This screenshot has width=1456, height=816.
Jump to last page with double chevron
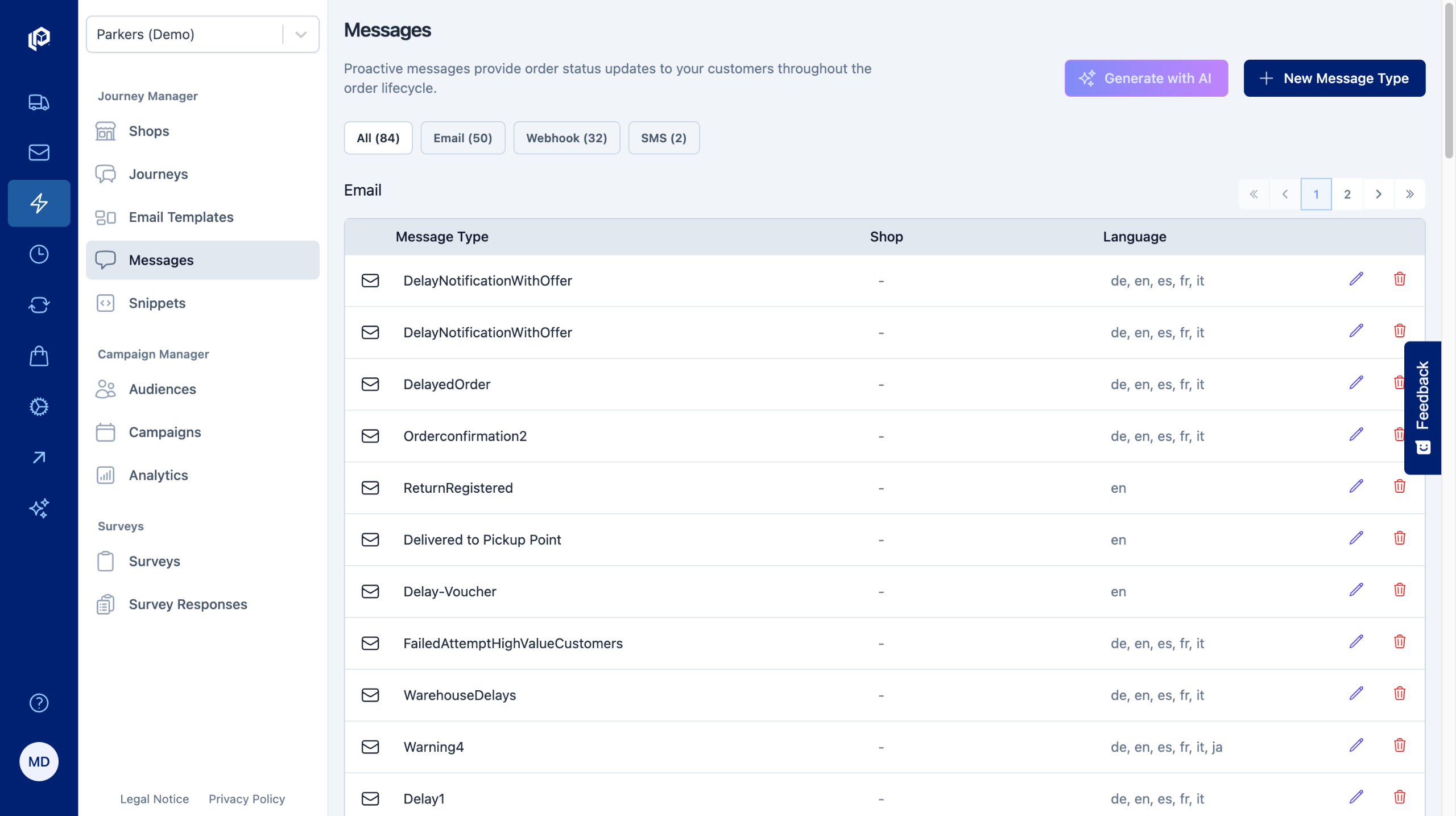point(1409,194)
